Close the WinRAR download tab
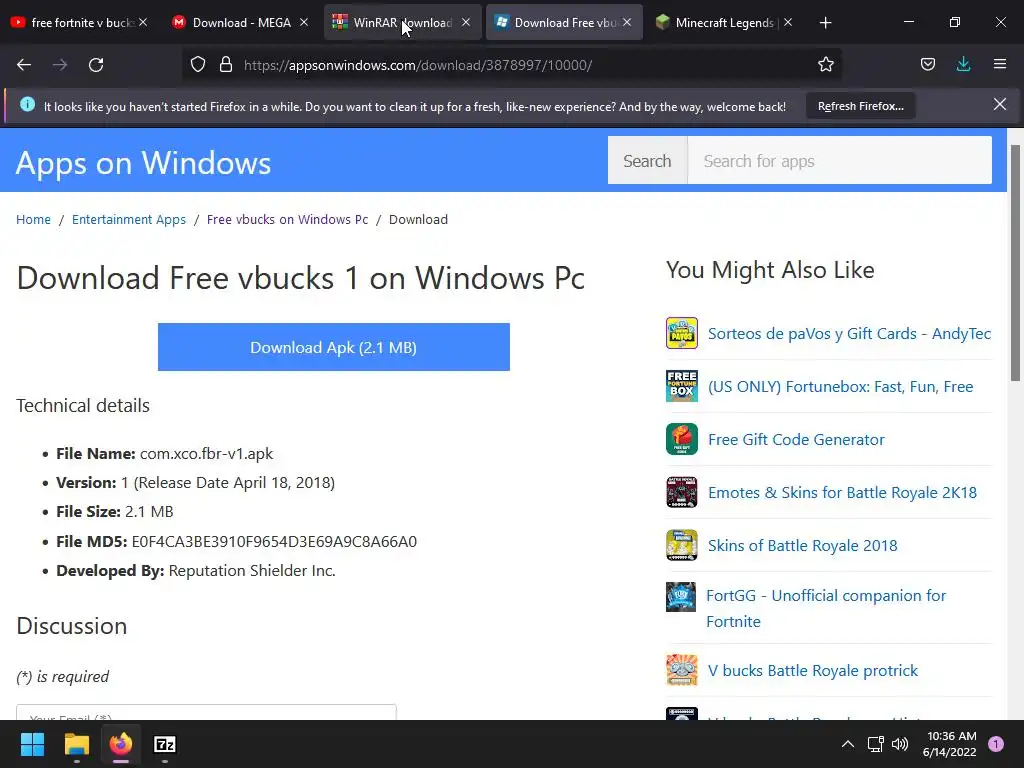This screenshot has width=1024, height=768. coord(466,22)
